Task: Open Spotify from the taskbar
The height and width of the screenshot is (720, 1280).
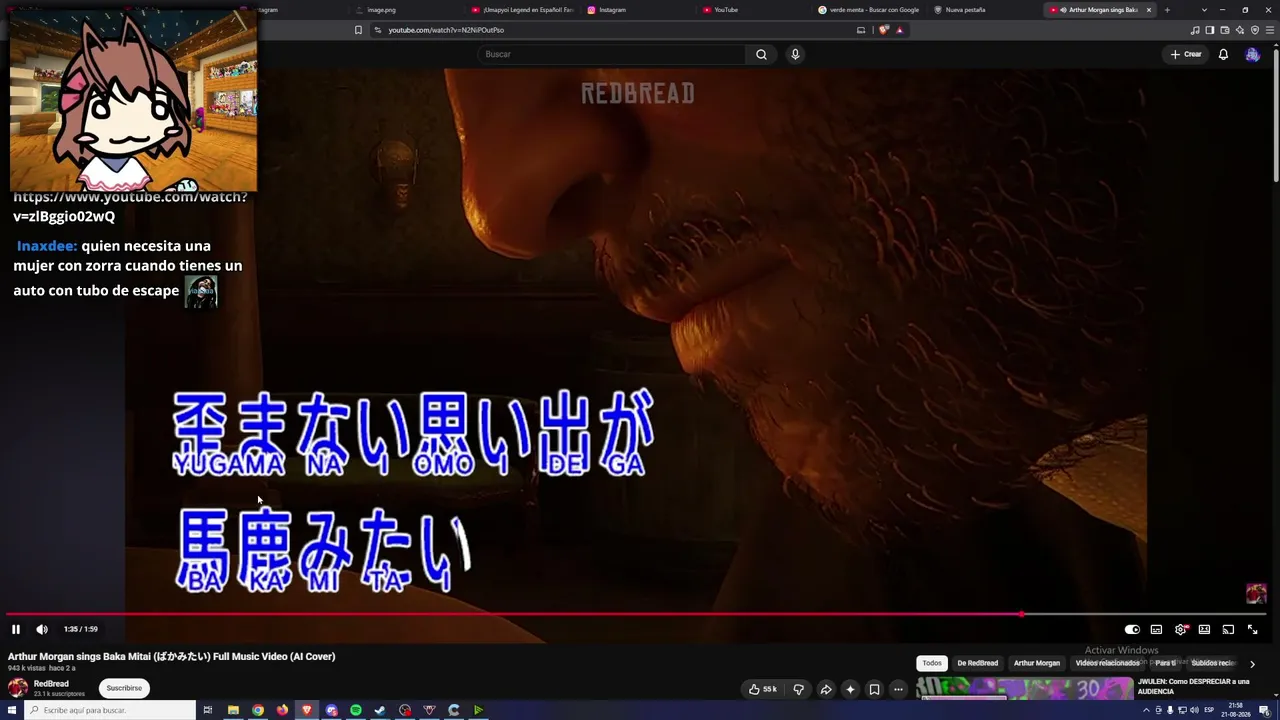Action: coord(356,710)
